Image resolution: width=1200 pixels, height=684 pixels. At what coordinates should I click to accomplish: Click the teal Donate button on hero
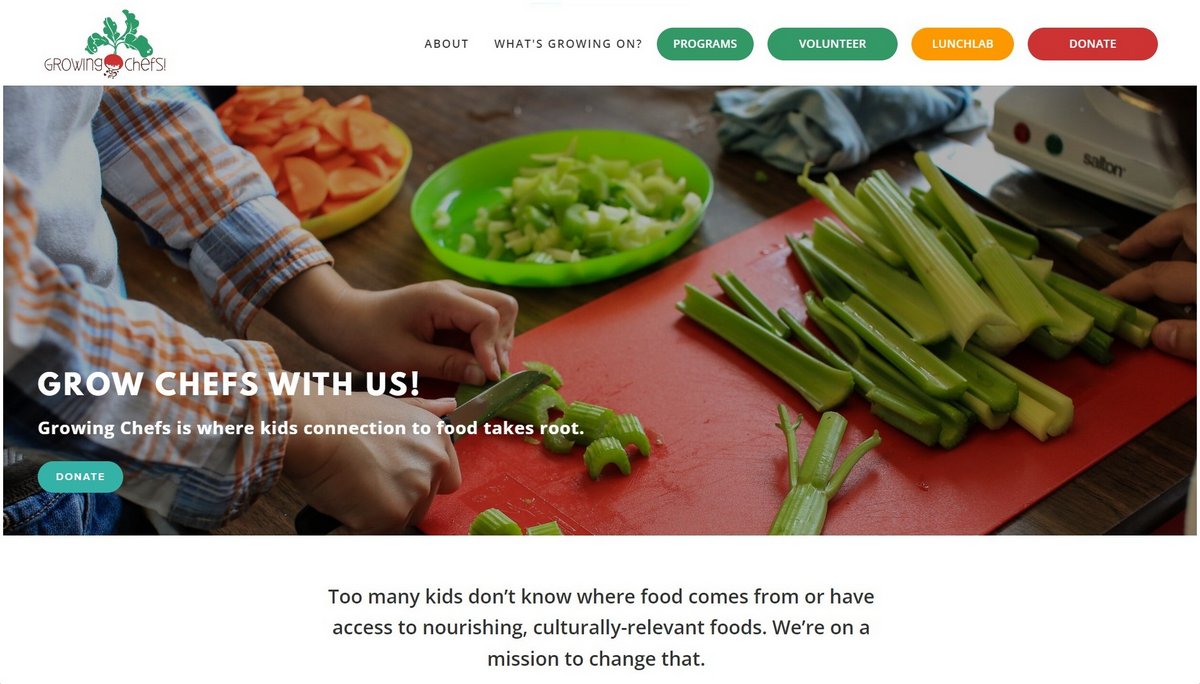point(80,477)
